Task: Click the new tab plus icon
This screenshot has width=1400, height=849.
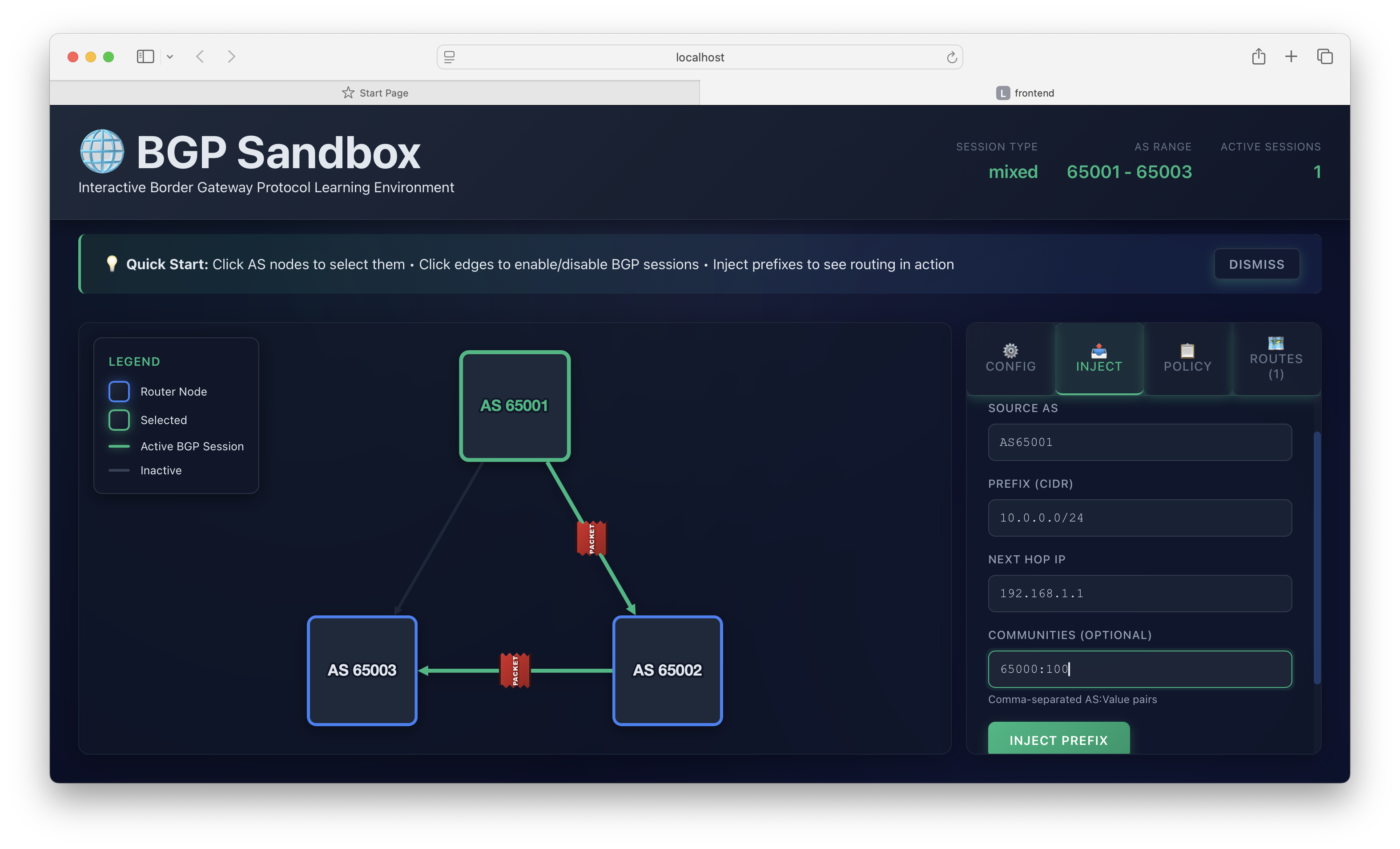Action: [1291, 57]
